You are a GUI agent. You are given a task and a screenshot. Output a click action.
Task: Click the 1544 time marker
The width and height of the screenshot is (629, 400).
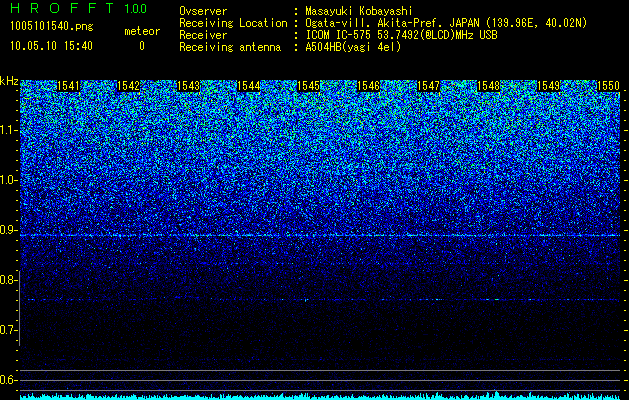[249, 86]
